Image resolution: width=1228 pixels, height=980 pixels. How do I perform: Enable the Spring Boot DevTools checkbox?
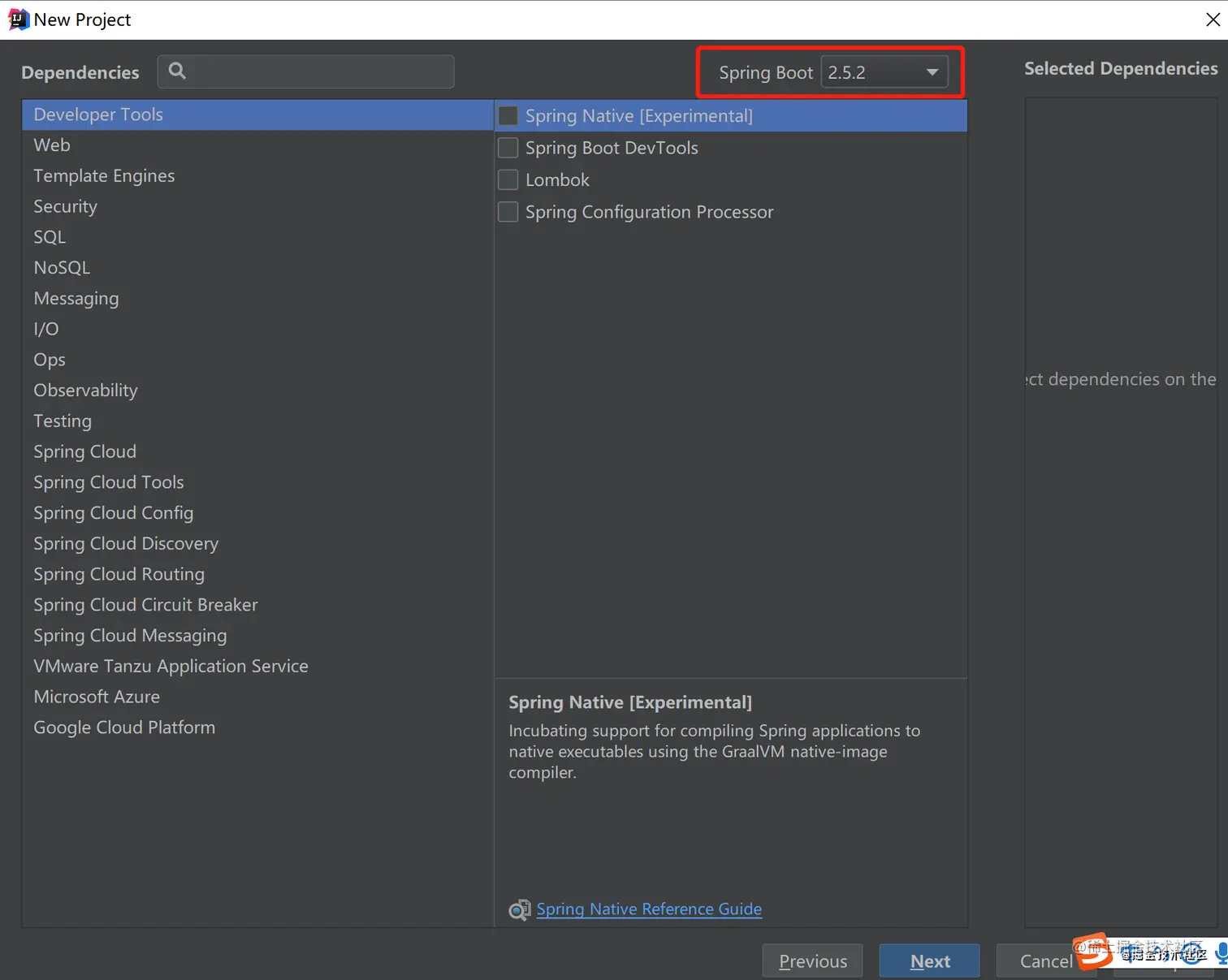point(508,148)
